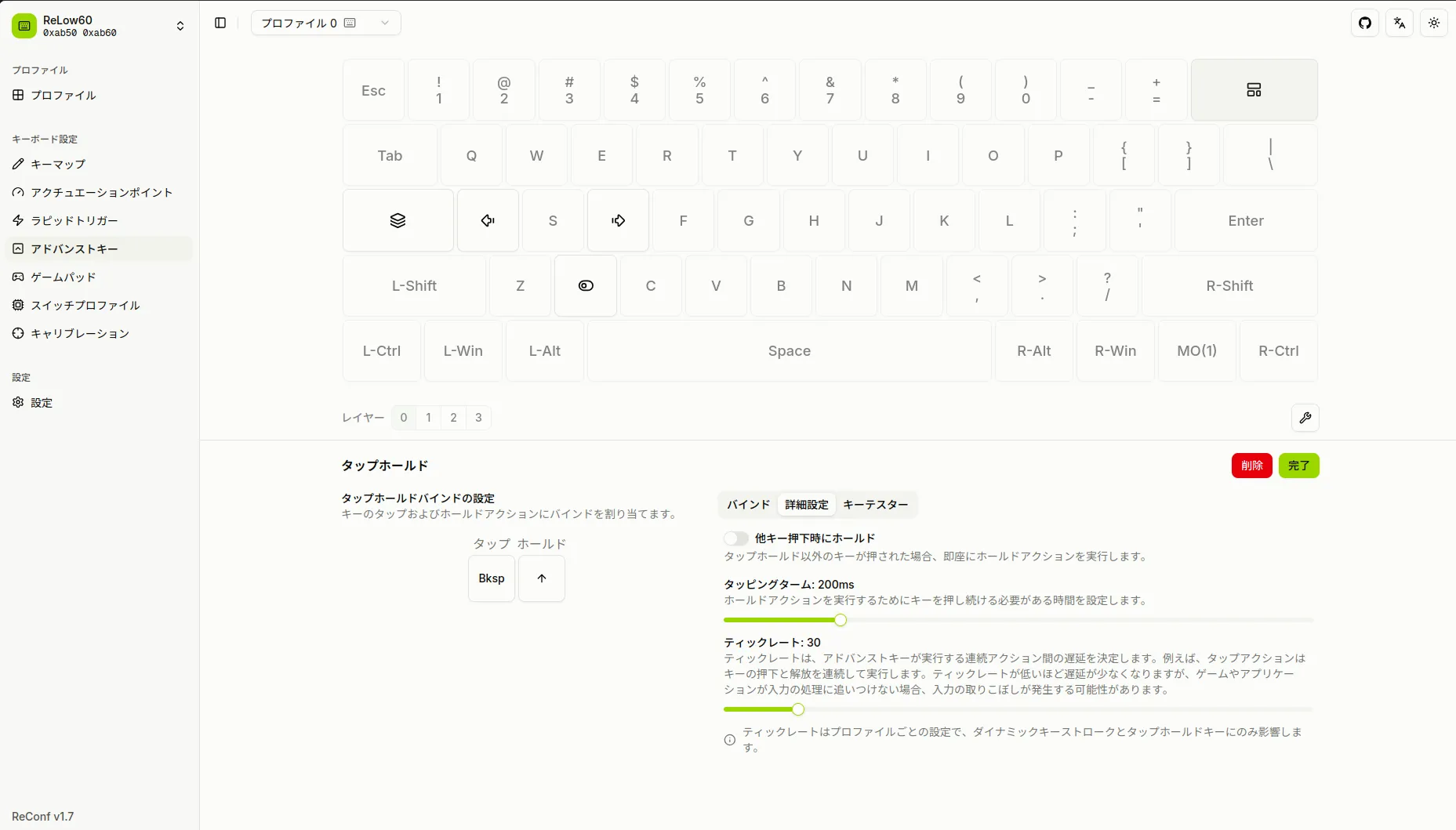Viewport: 1456px width, 830px height.
Task: Open the language translation menu icon
Action: pos(1400,23)
